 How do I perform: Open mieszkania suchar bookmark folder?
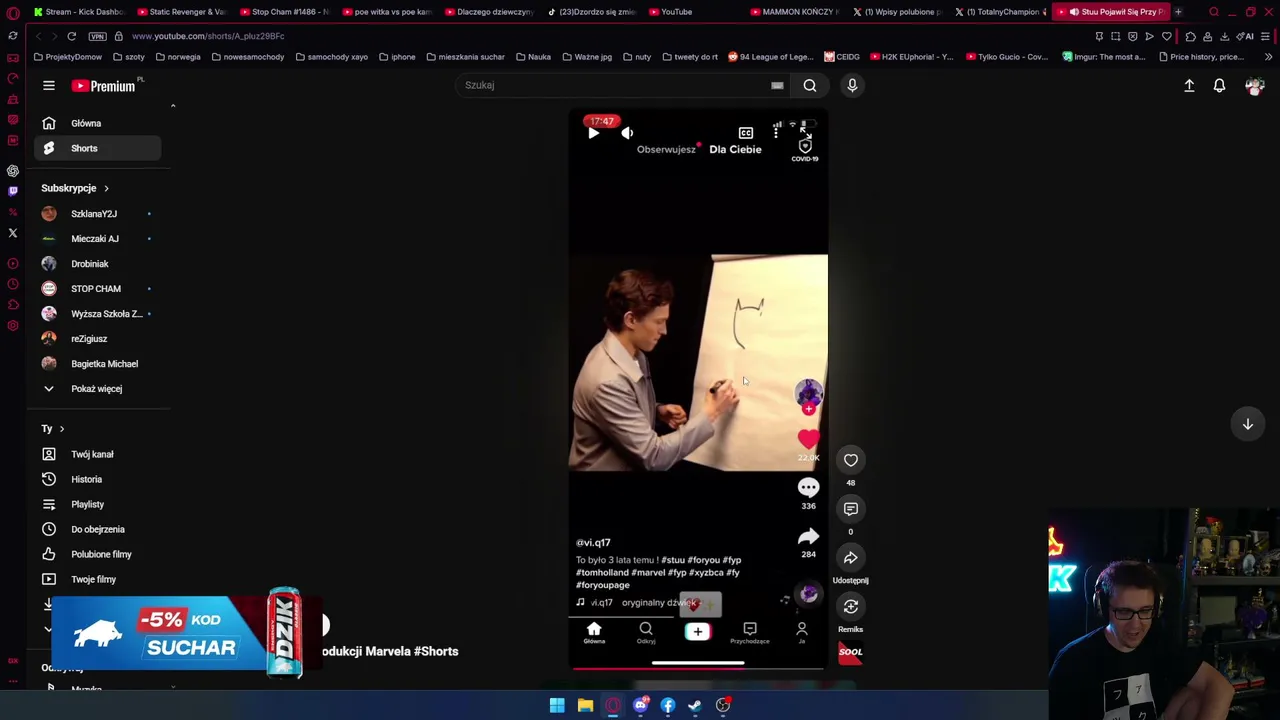pyautogui.click(x=465, y=57)
